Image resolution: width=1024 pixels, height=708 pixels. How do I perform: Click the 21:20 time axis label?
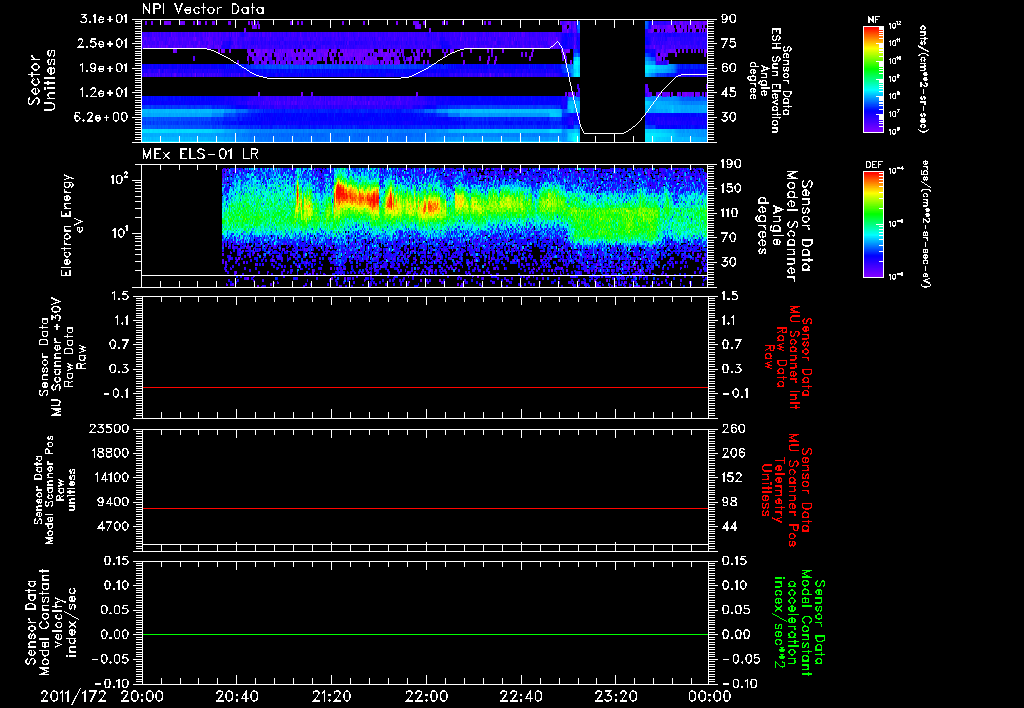click(x=331, y=697)
